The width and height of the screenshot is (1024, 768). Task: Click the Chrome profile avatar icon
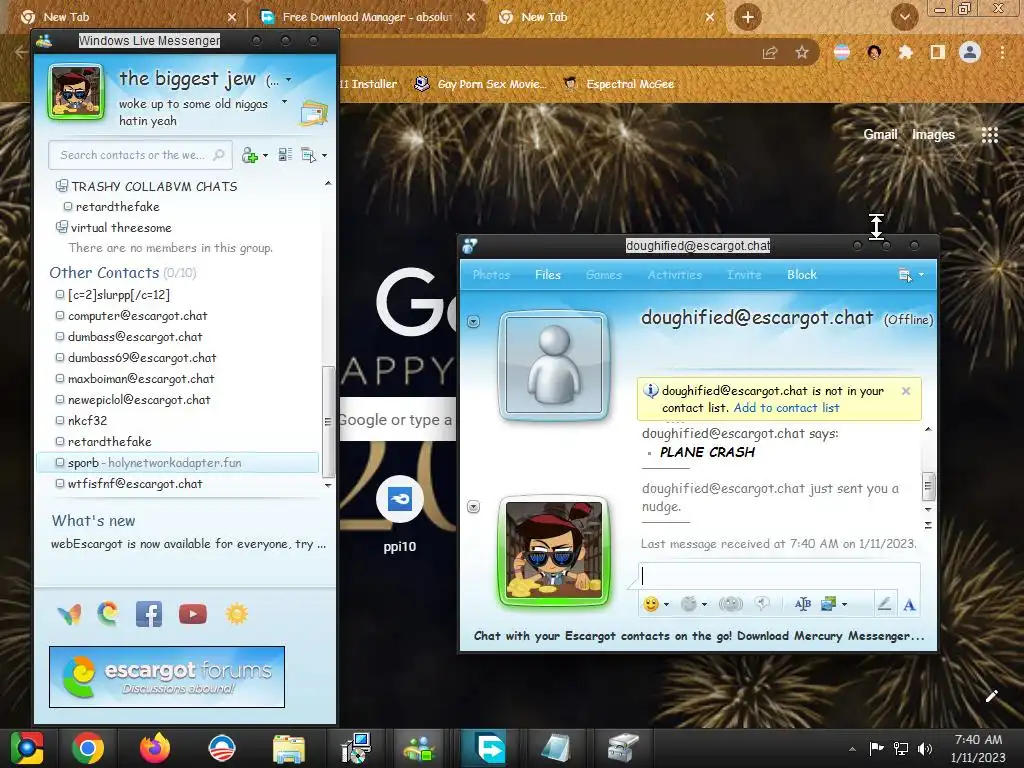pos(970,52)
